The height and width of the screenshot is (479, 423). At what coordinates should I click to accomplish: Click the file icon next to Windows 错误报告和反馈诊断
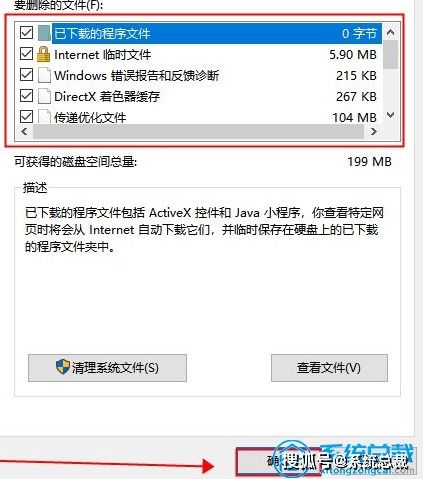(x=44, y=75)
